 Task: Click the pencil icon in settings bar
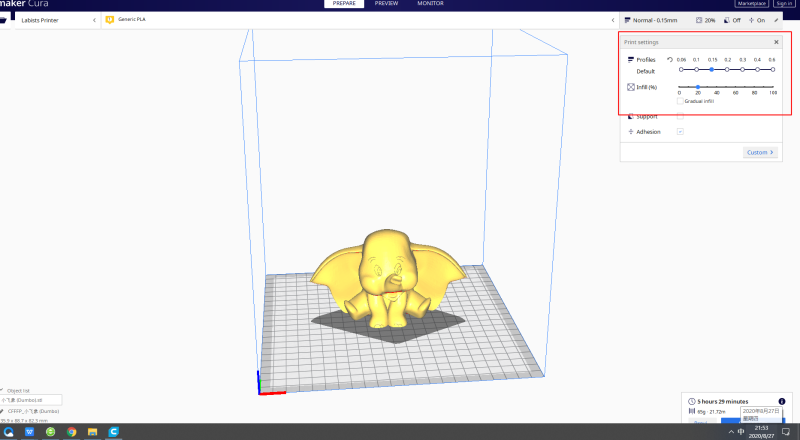[776, 20]
